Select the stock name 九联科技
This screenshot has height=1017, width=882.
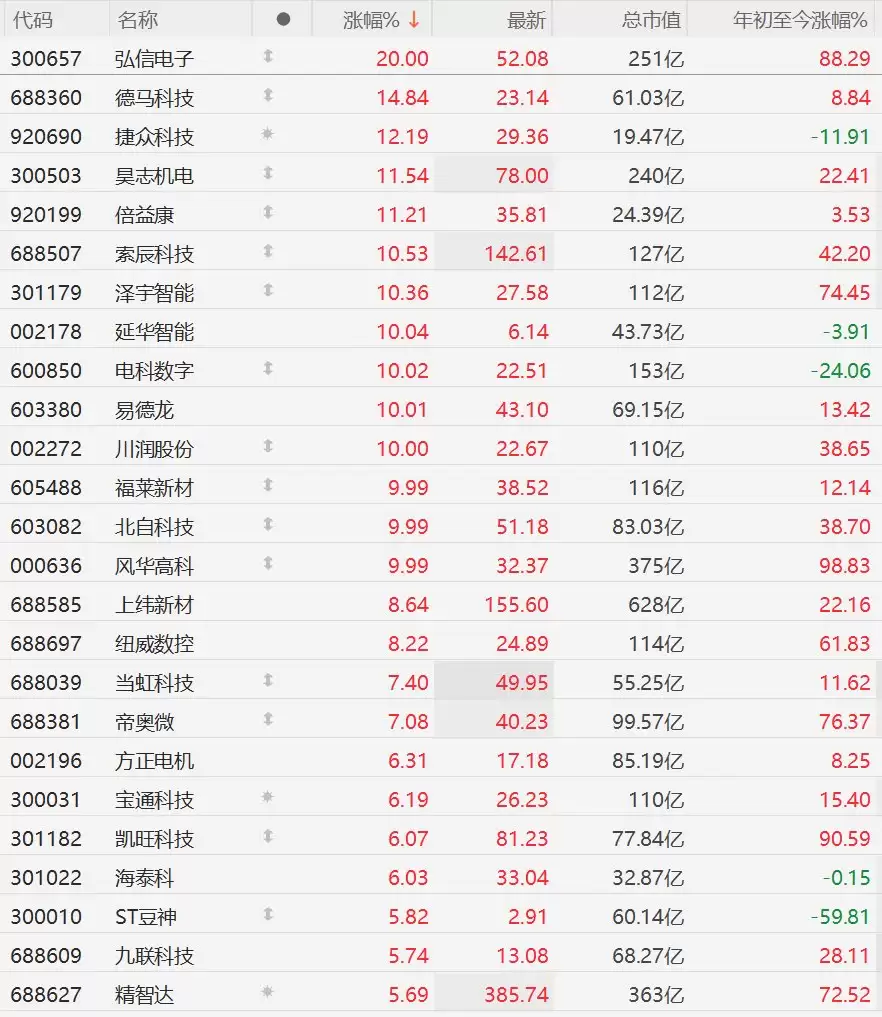point(154,956)
